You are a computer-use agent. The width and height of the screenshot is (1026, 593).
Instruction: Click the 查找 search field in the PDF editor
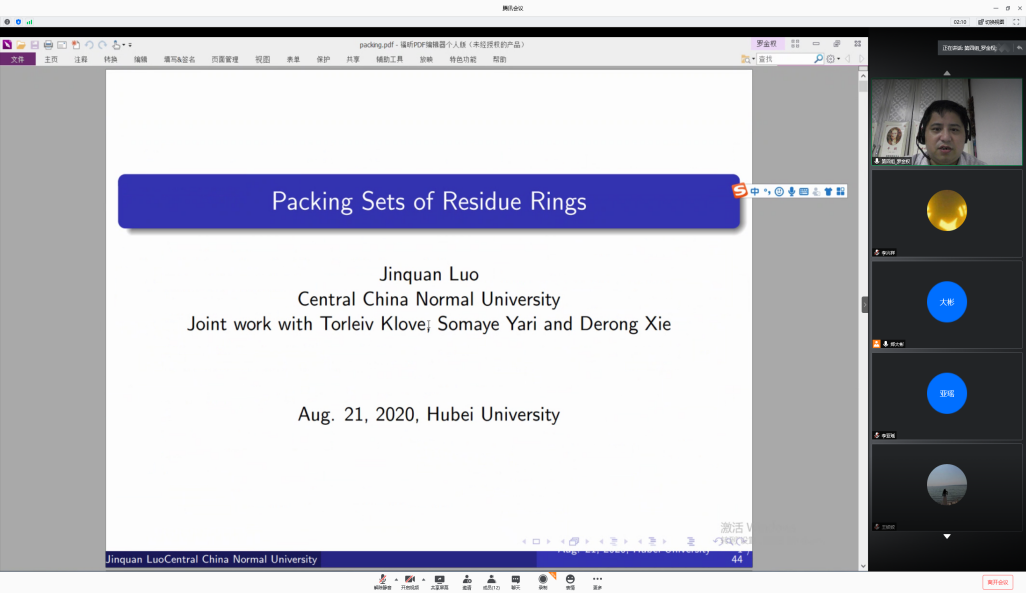click(x=783, y=59)
